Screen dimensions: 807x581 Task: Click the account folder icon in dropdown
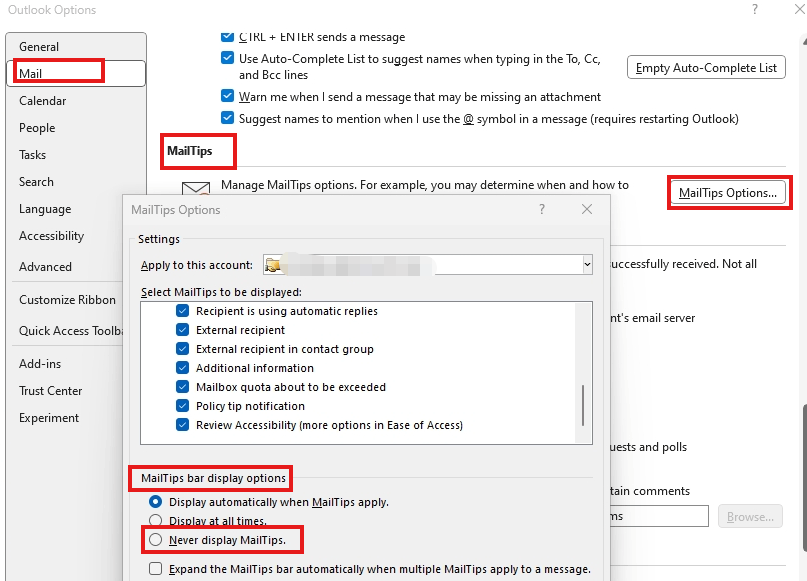[272, 265]
